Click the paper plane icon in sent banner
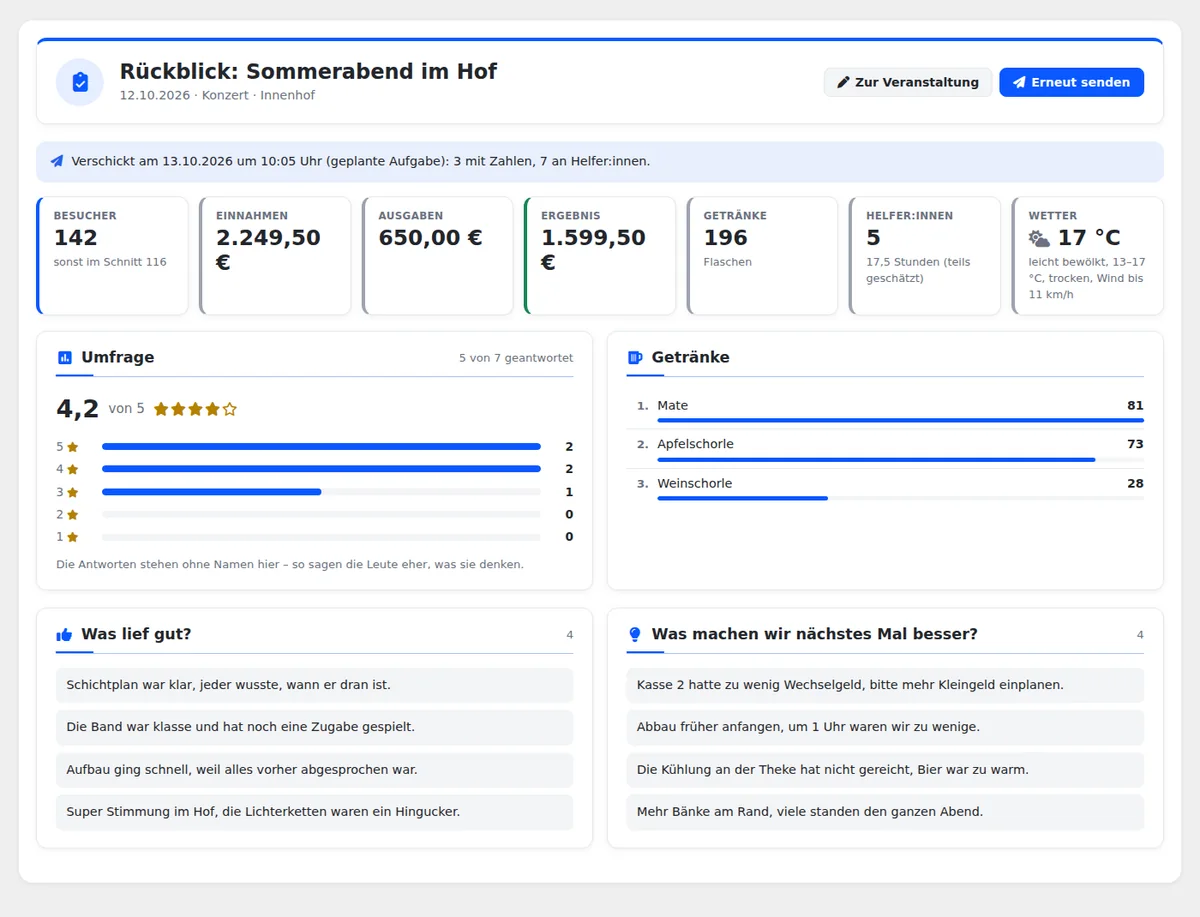1200x917 pixels. pyautogui.click(x=57, y=161)
